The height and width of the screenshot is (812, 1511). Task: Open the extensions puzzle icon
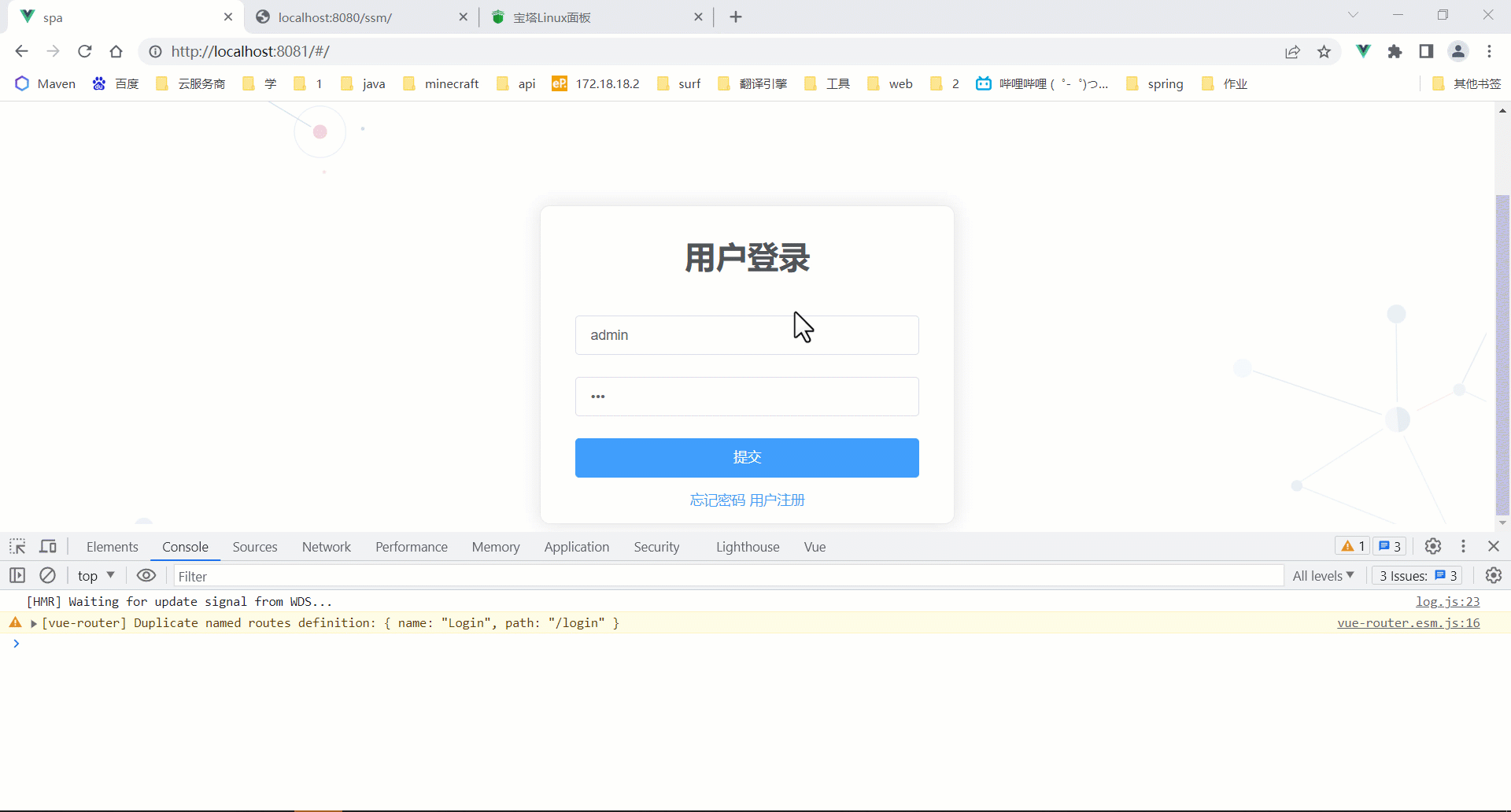pos(1395,51)
